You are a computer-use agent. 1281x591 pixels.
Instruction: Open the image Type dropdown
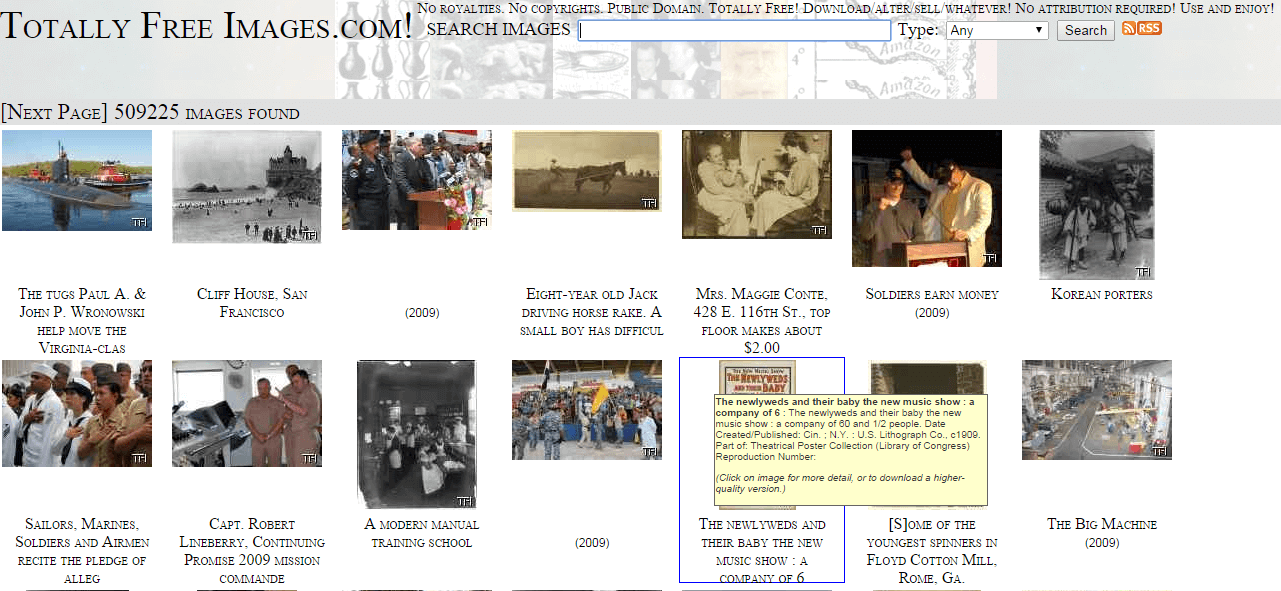[x=996, y=30]
